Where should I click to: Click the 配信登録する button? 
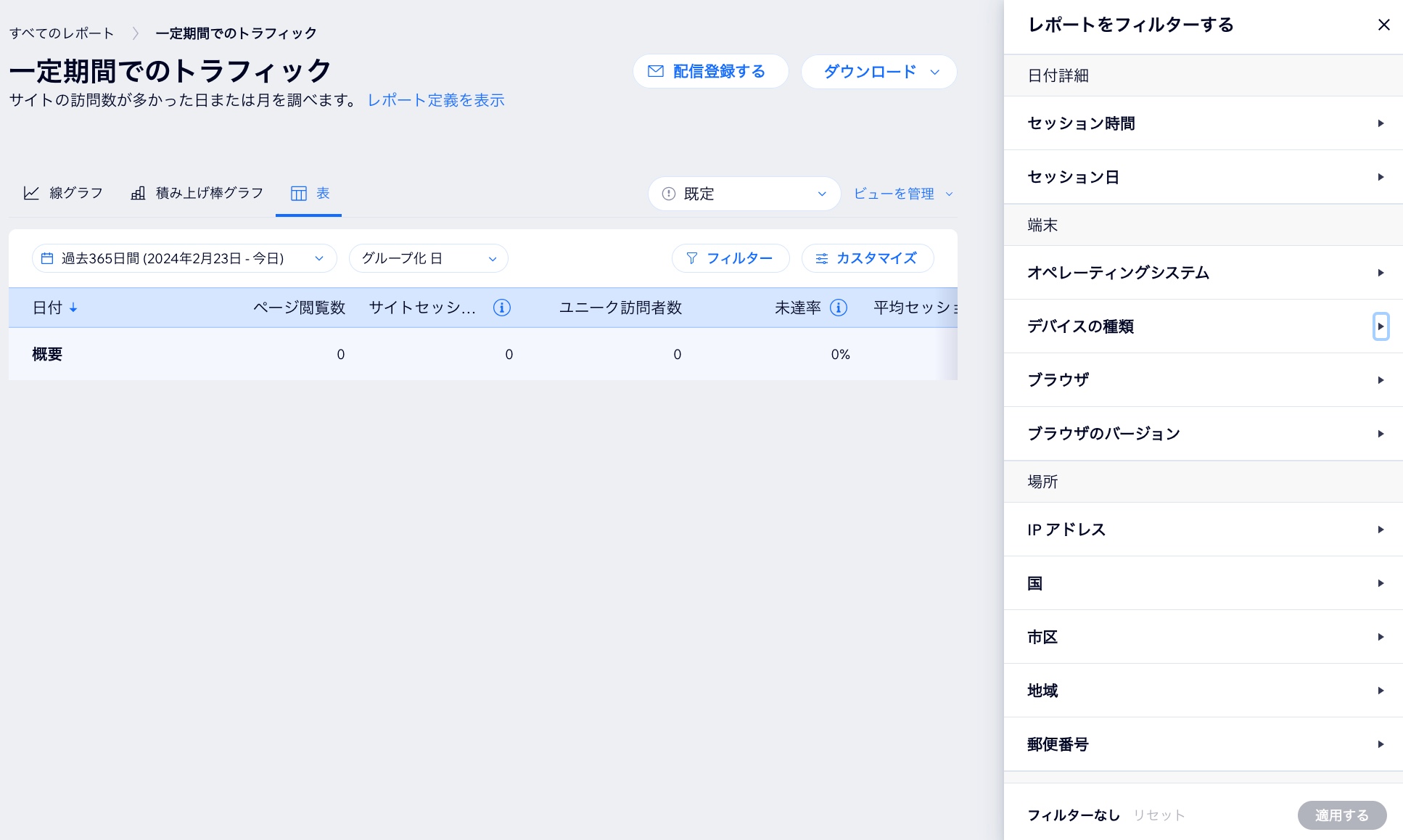click(711, 72)
